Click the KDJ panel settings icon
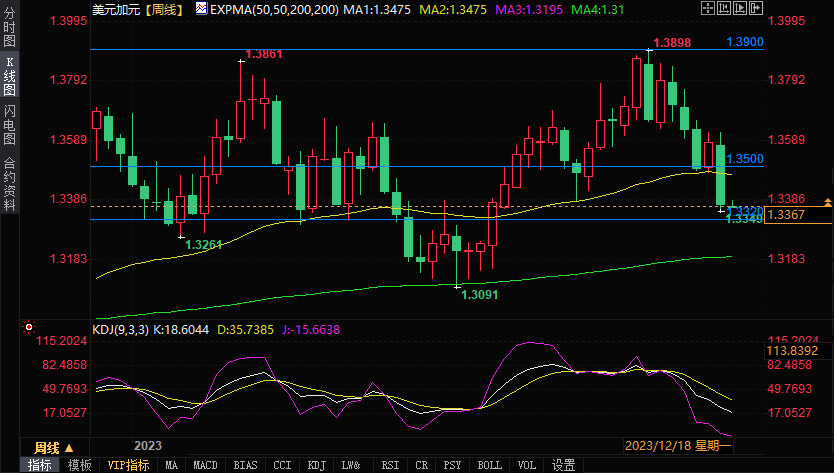Screen dimensions: 834x473 tap(28, 326)
